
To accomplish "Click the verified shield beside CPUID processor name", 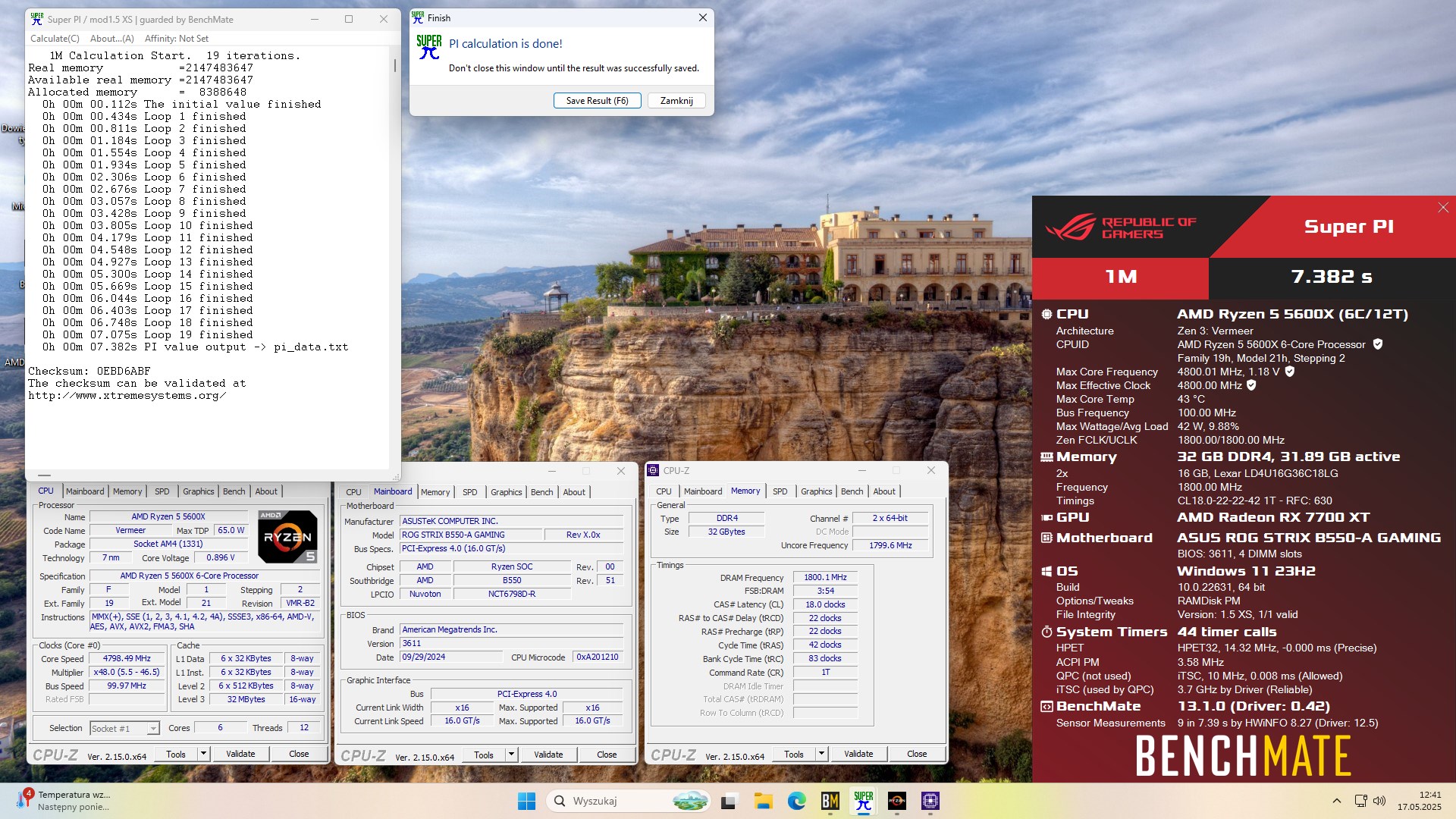I will click(x=1378, y=344).
